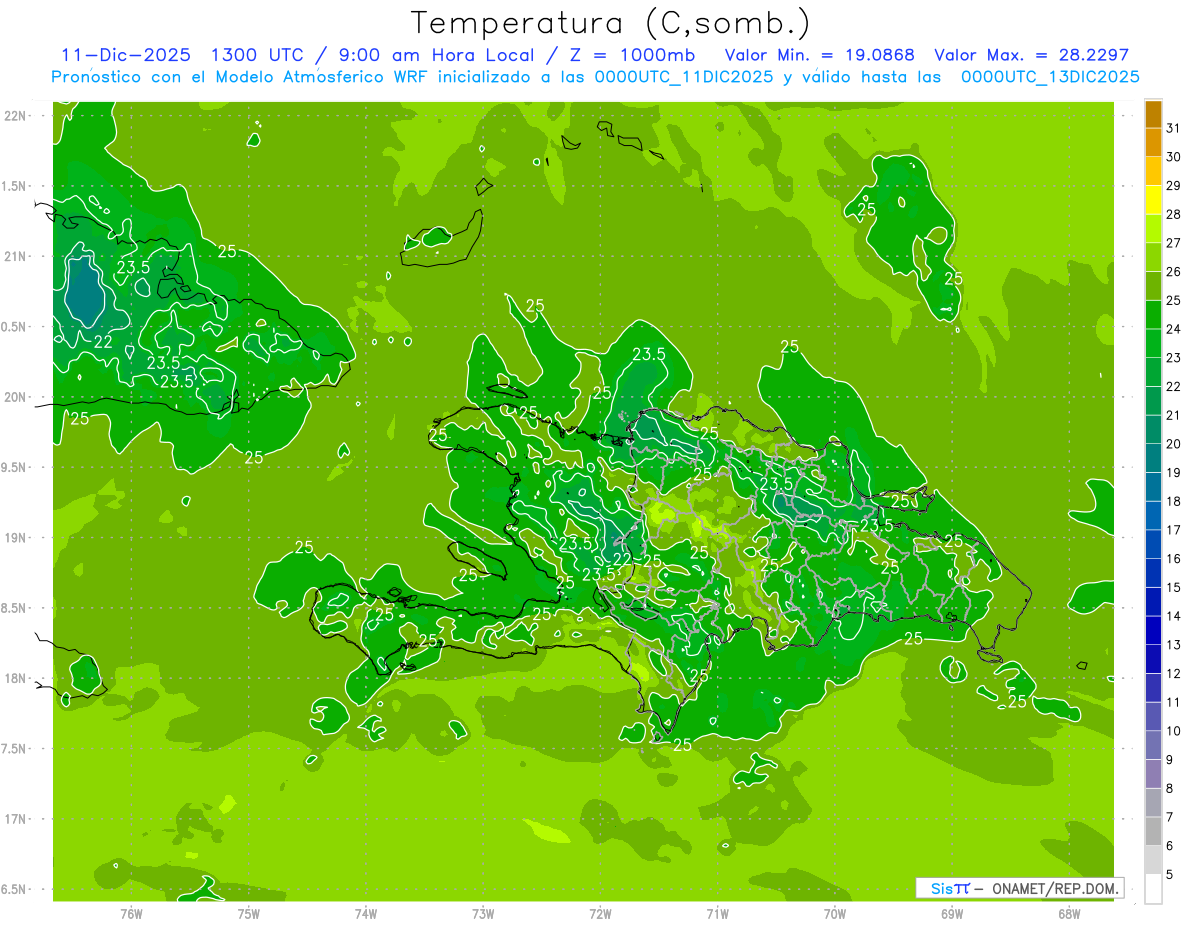Click the 20N latitude label
The image size is (1200, 927).
(x=17, y=397)
